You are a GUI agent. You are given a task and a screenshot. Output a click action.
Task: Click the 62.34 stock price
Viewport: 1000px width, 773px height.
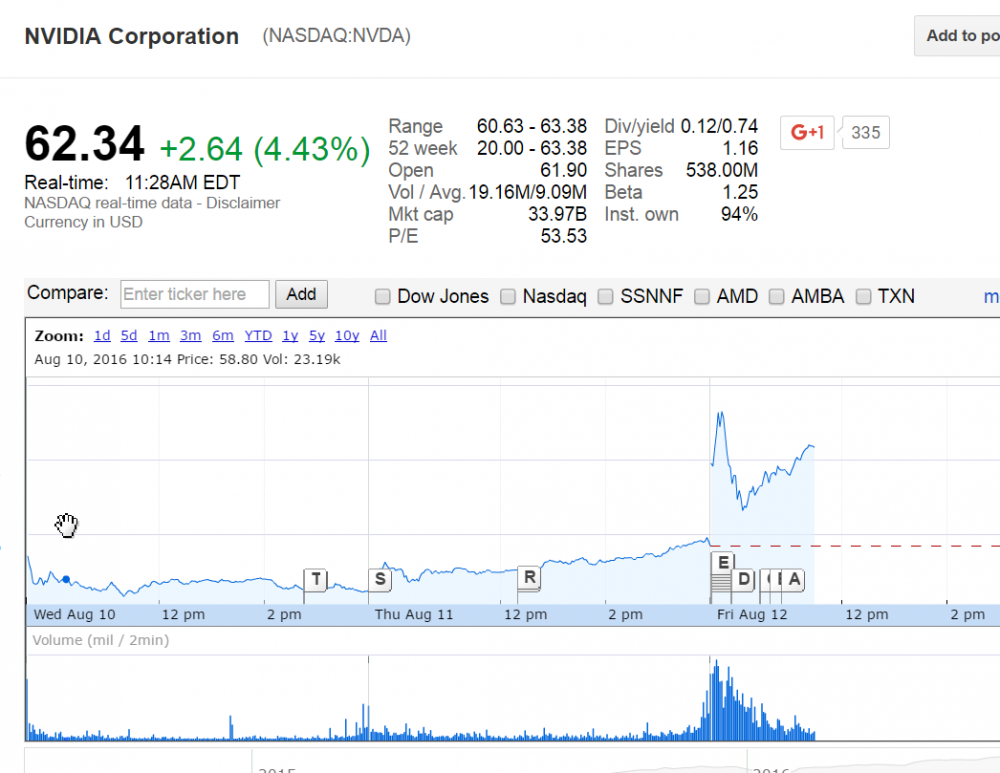84,144
